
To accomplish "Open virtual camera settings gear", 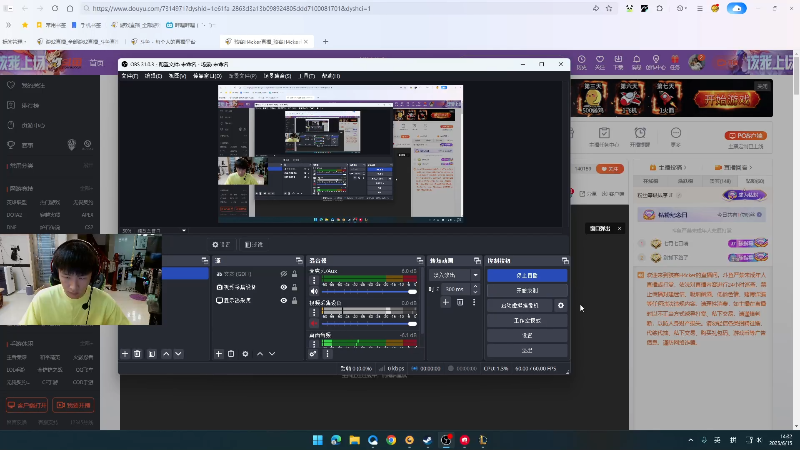I will pos(561,305).
